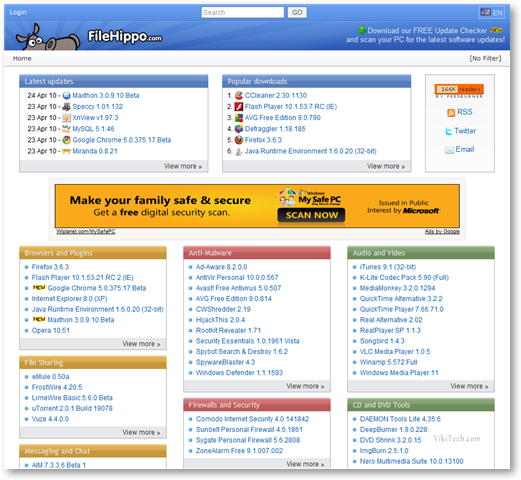Click the Flash Player icon in Popular downloads

coord(239,107)
